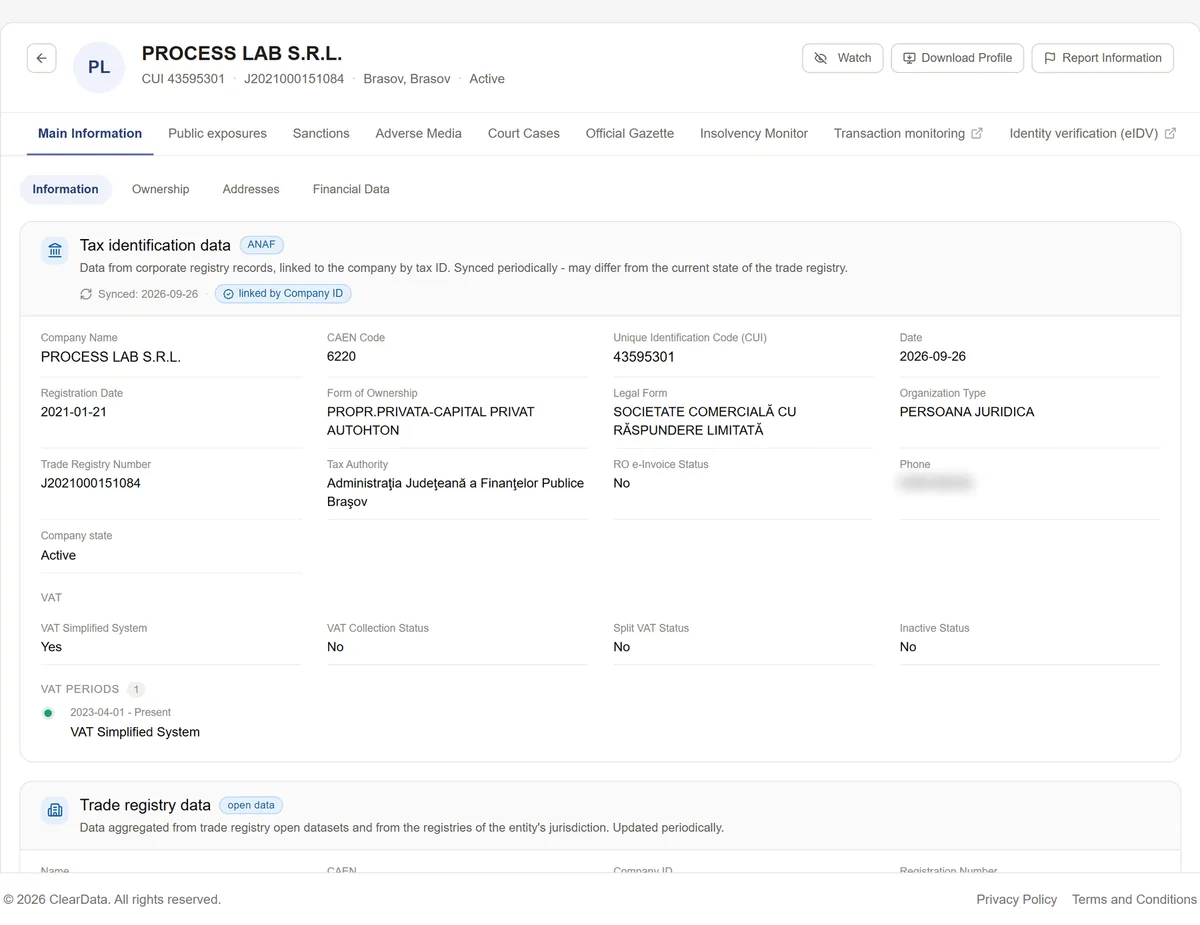
Task: Open the Public exposures tab
Action: (217, 133)
